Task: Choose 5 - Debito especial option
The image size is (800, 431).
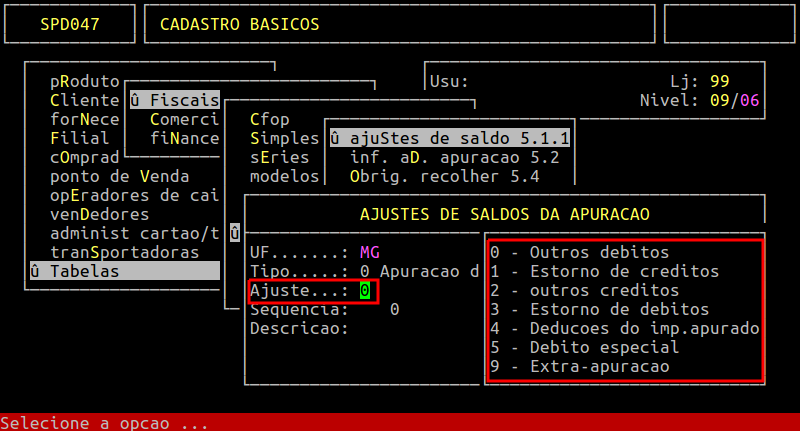Action: coord(584,348)
